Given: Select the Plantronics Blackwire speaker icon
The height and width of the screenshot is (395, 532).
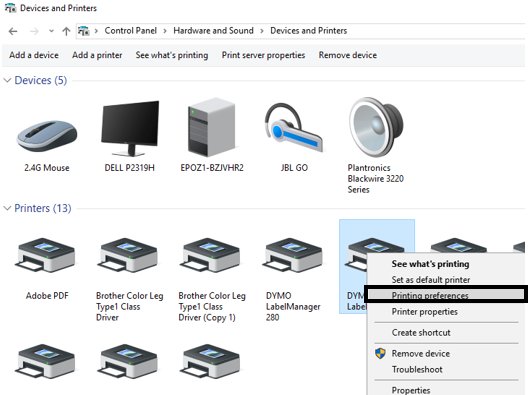Looking at the screenshot, I should click(x=376, y=127).
